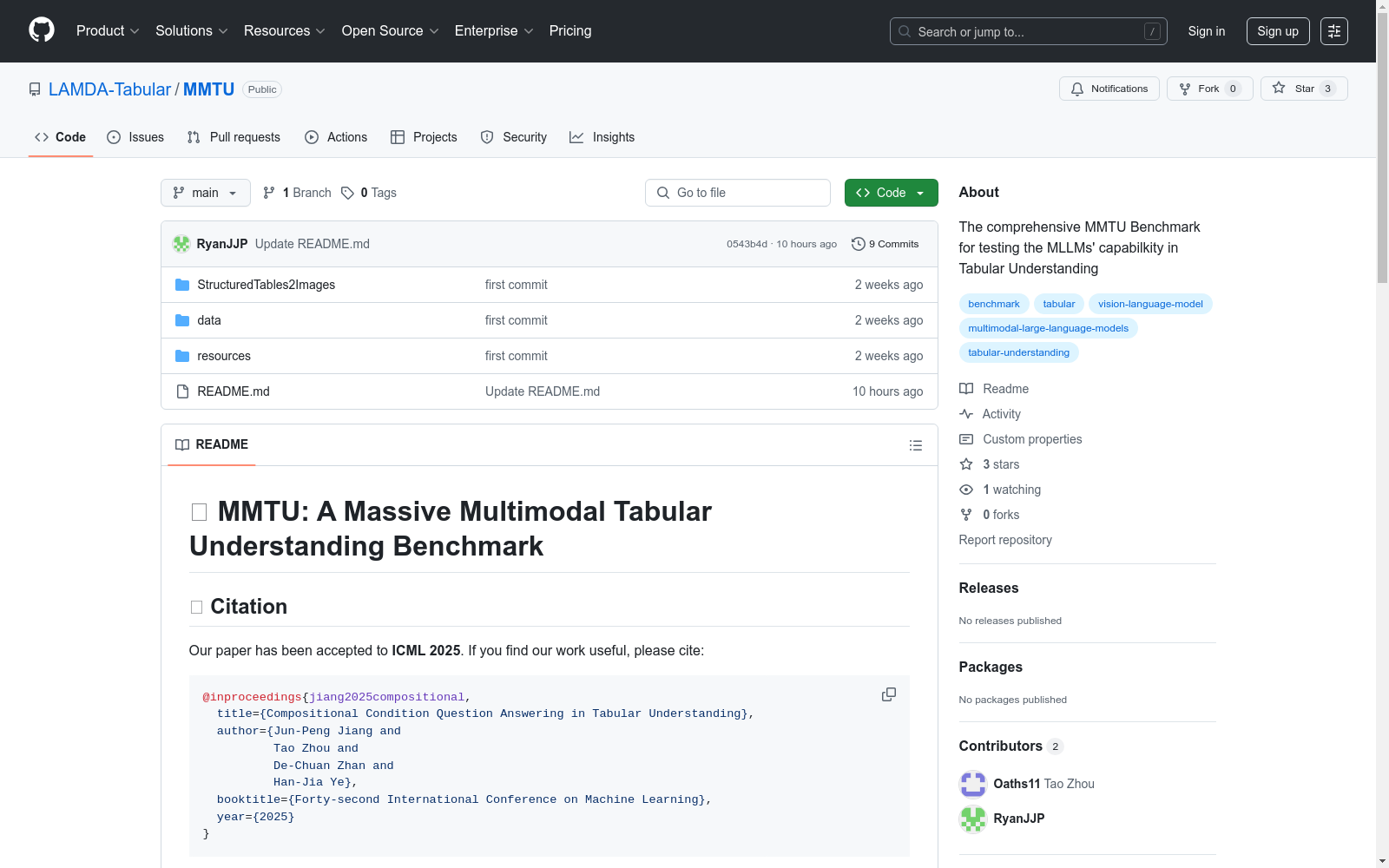Open RyanJJP author name in commit bar

click(222, 244)
